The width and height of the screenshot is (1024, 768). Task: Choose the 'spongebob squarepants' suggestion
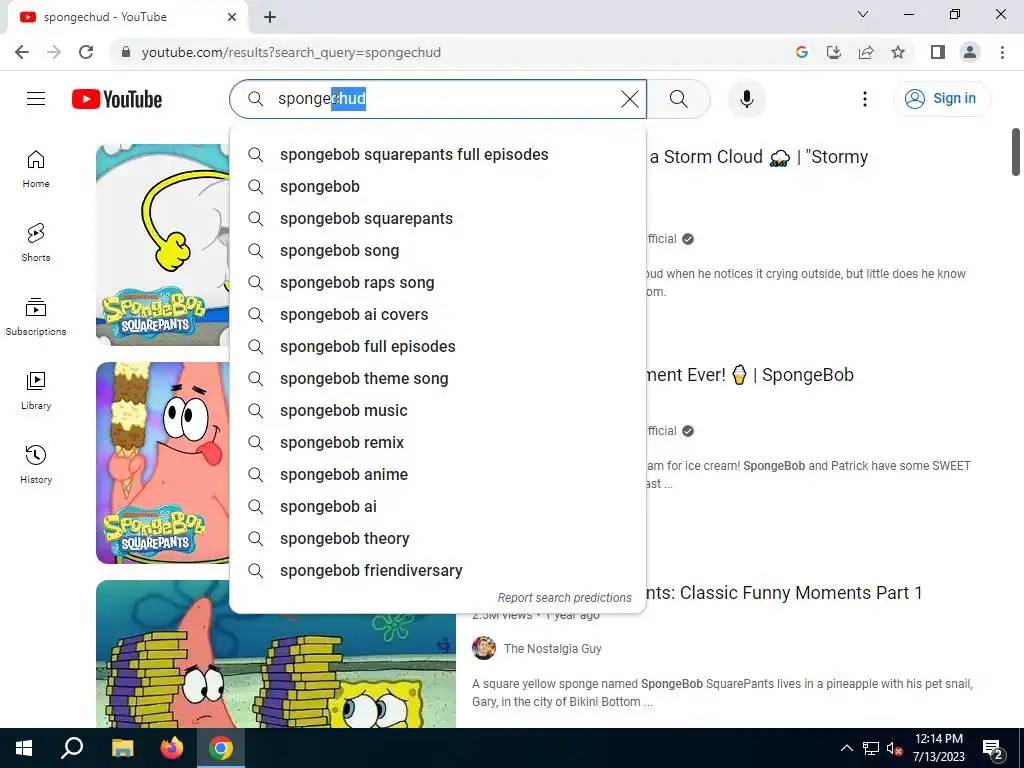click(438, 219)
